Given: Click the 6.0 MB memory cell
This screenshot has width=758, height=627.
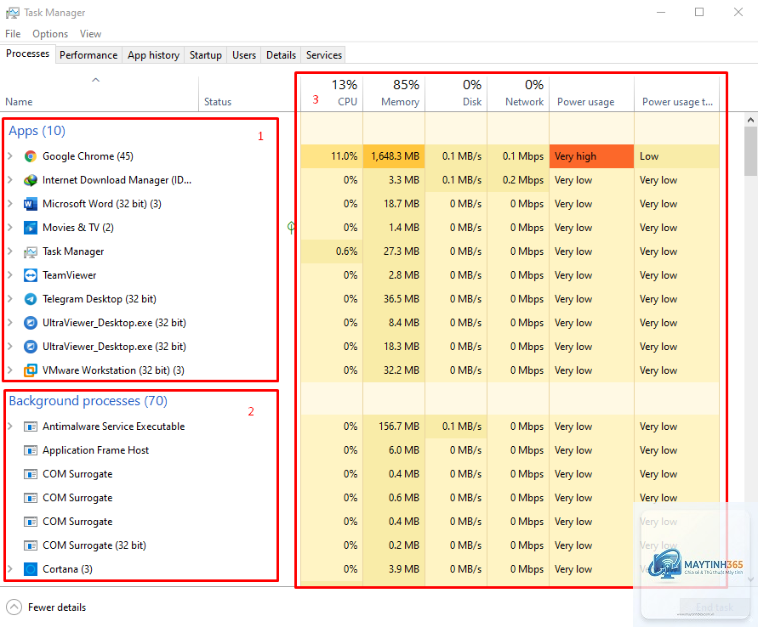Looking at the screenshot, I should pyautogui.click(x=394, y=450).
